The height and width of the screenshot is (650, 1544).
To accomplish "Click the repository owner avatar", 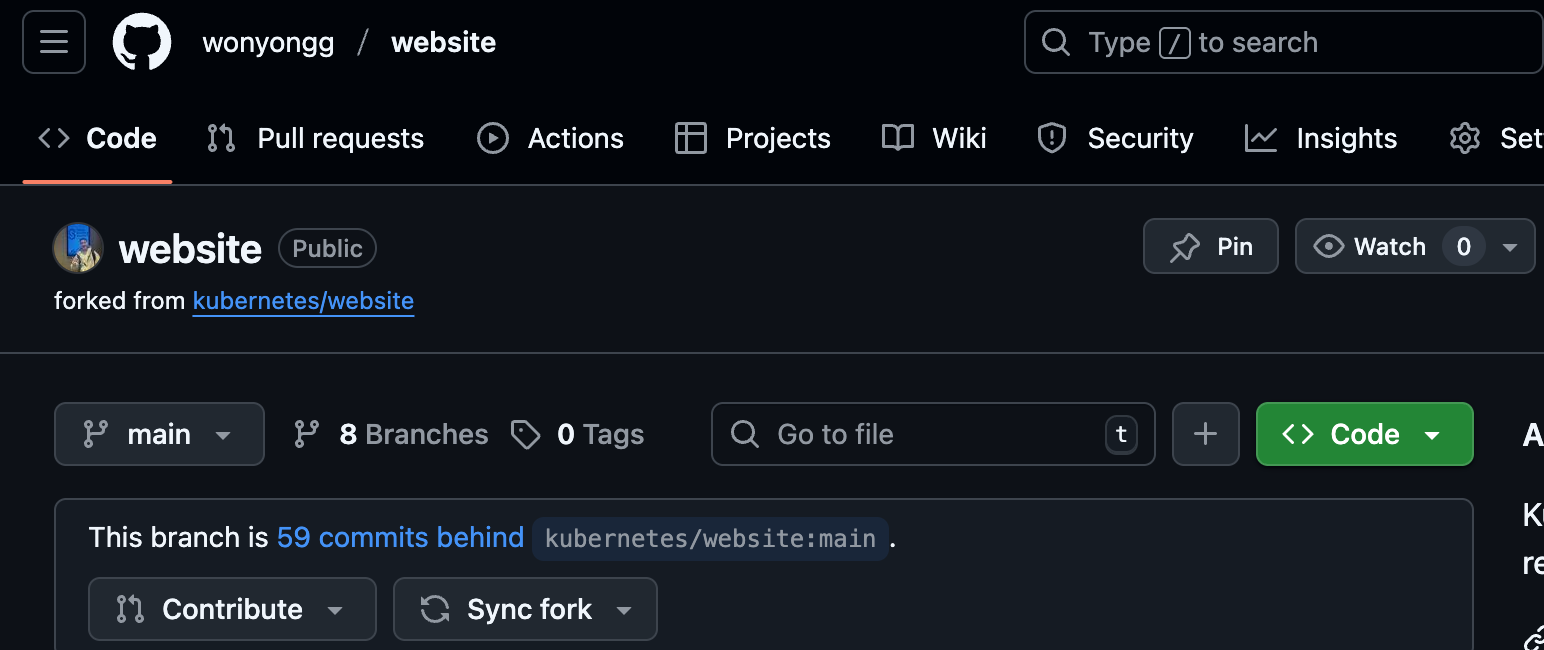I will [x=78, y=248].
